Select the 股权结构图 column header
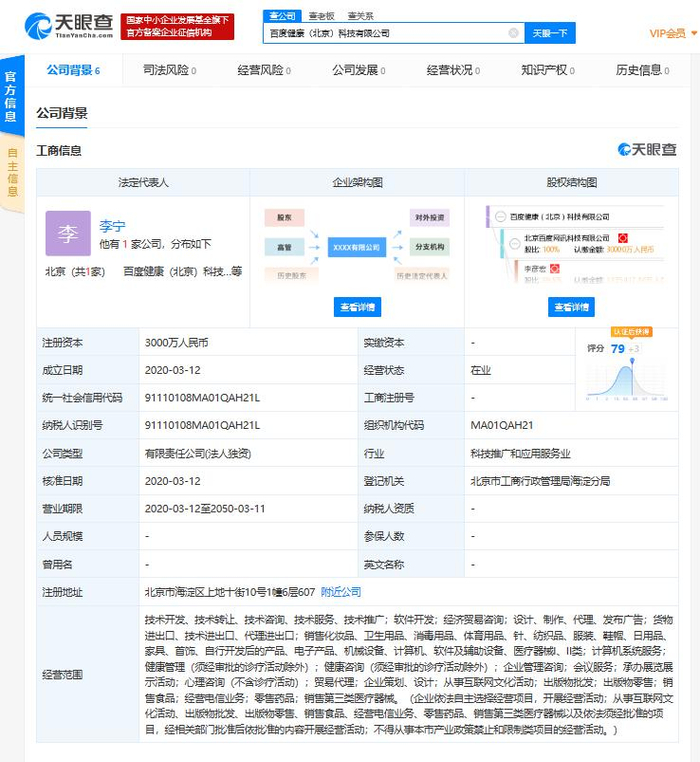 click(572, 183)
